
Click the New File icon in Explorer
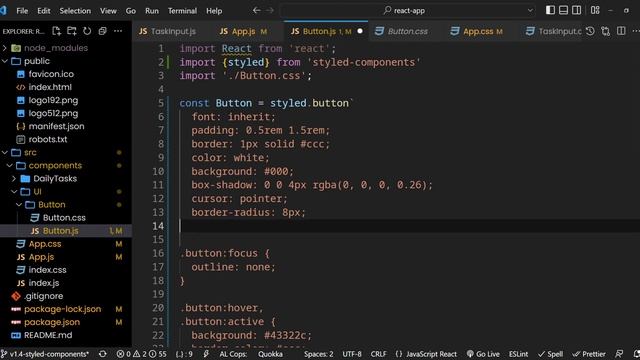pos(56,31)
